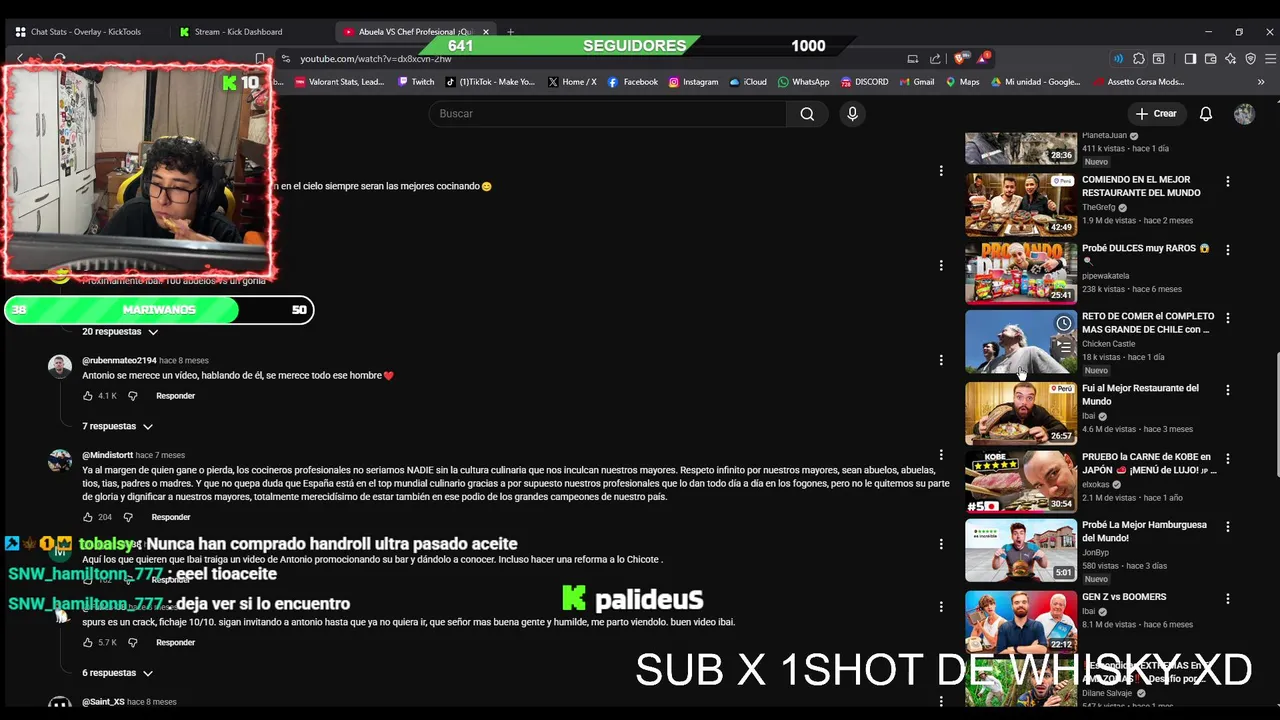Click the address bar URL youtube.com/watch

375,59
